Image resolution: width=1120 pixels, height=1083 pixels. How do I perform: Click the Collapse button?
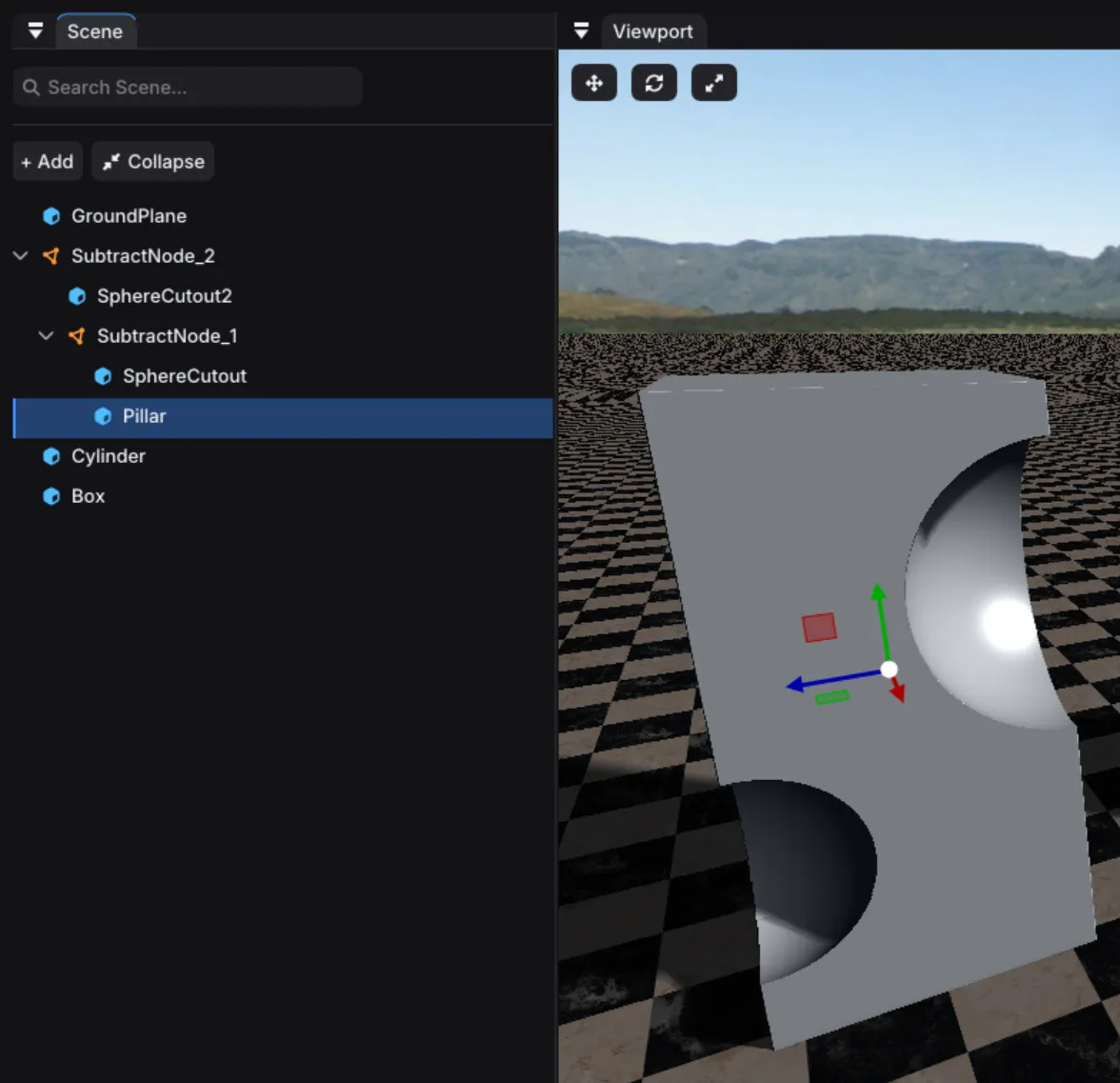[152, 162]
